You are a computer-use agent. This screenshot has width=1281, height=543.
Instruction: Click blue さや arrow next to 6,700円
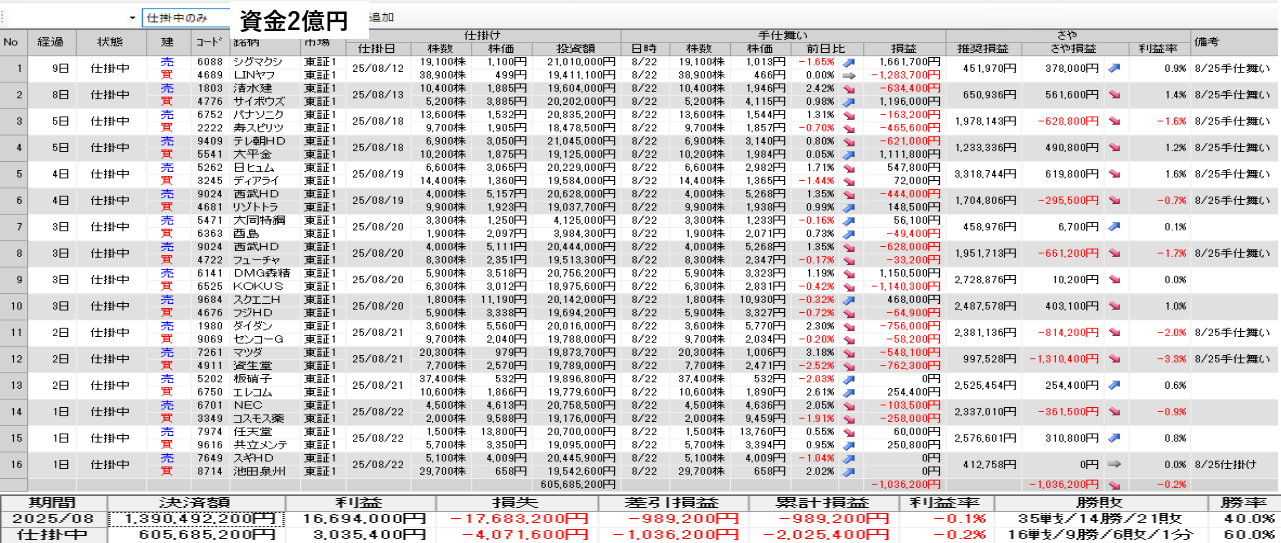point(1113,226)
